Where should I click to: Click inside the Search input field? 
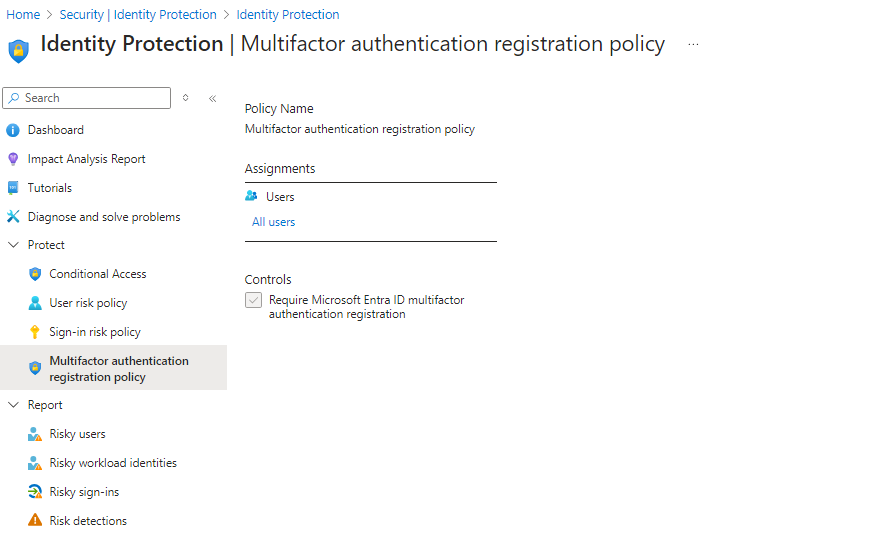tap(87, 98)
